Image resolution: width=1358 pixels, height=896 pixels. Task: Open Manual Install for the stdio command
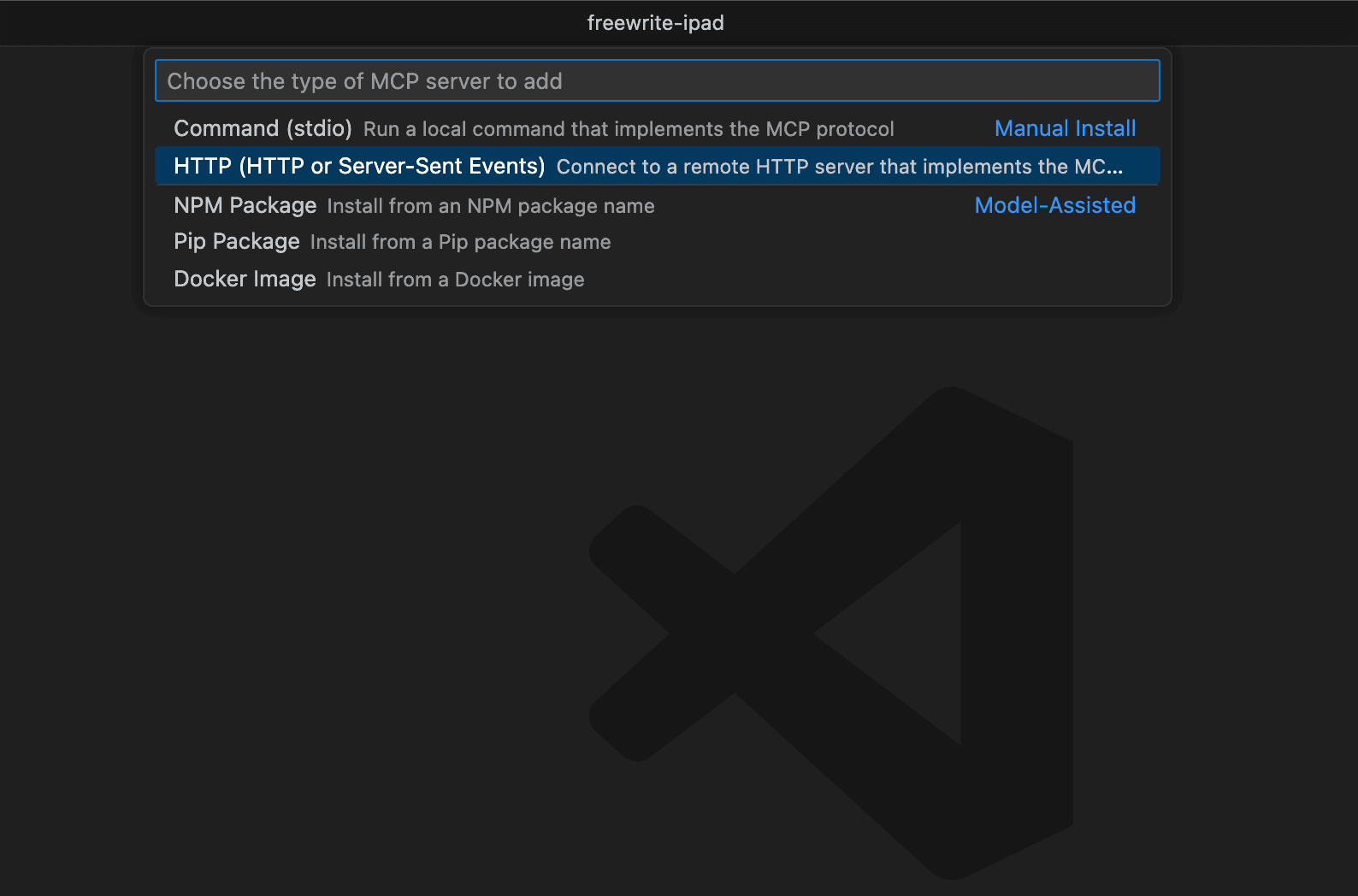(1065, 128)
